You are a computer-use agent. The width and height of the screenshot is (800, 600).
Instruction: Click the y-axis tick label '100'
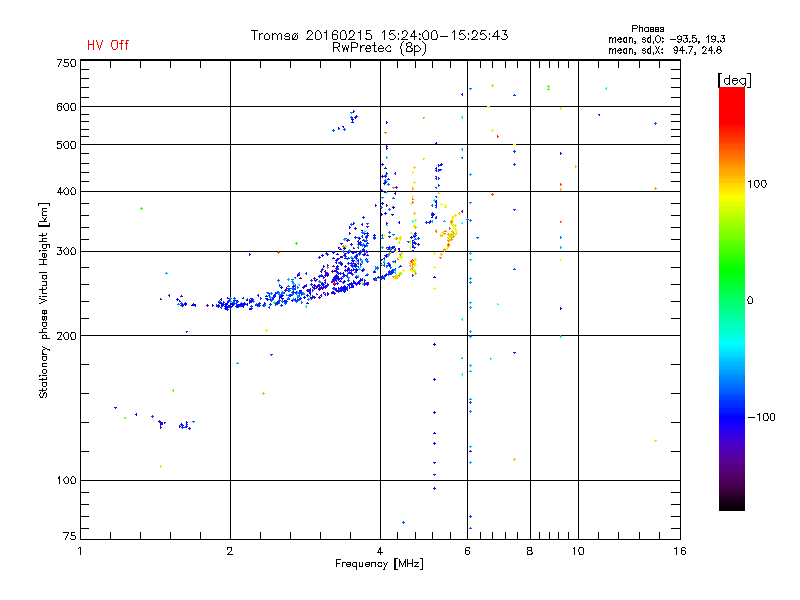point(66,480)
